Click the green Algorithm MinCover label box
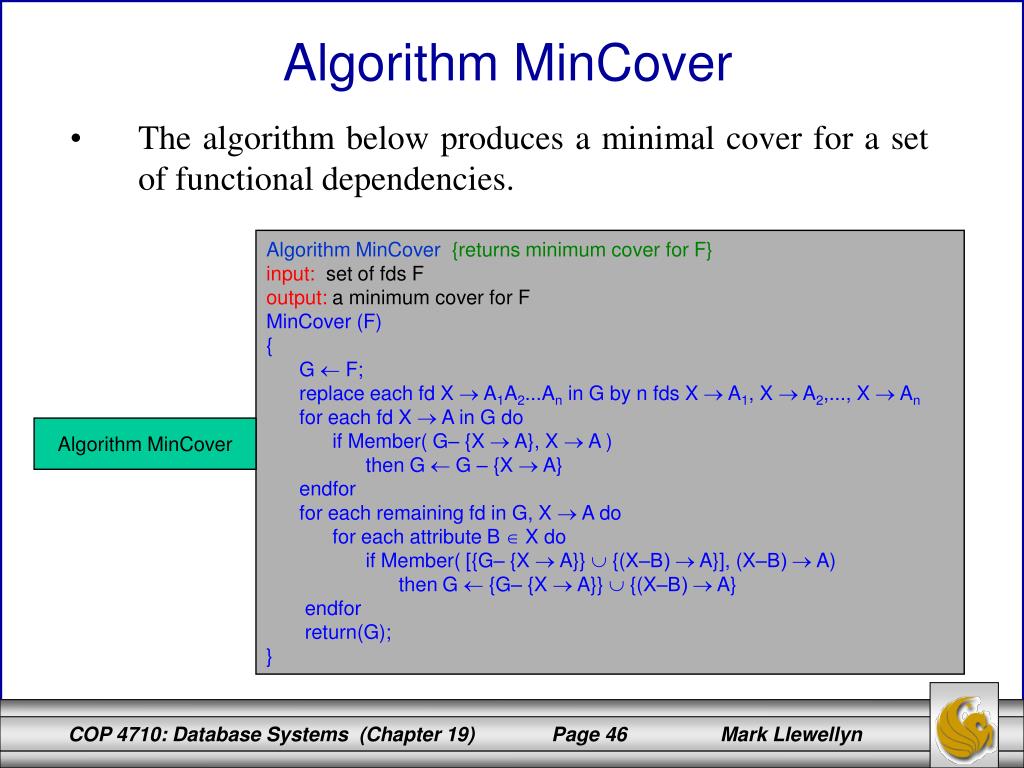Viewport: 1024px width, 768px height. 144,444
